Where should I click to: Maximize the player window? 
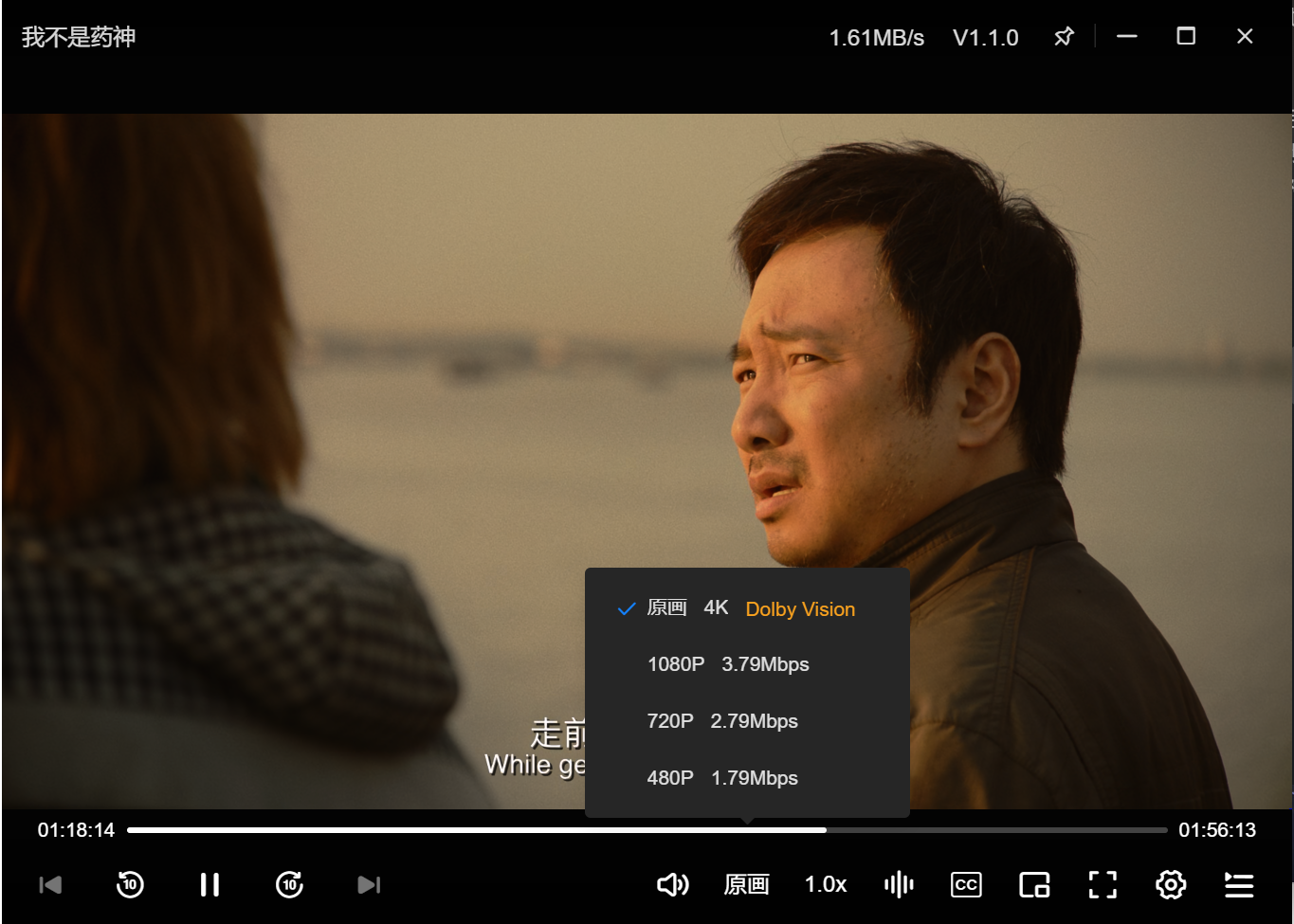point(1186,36)
